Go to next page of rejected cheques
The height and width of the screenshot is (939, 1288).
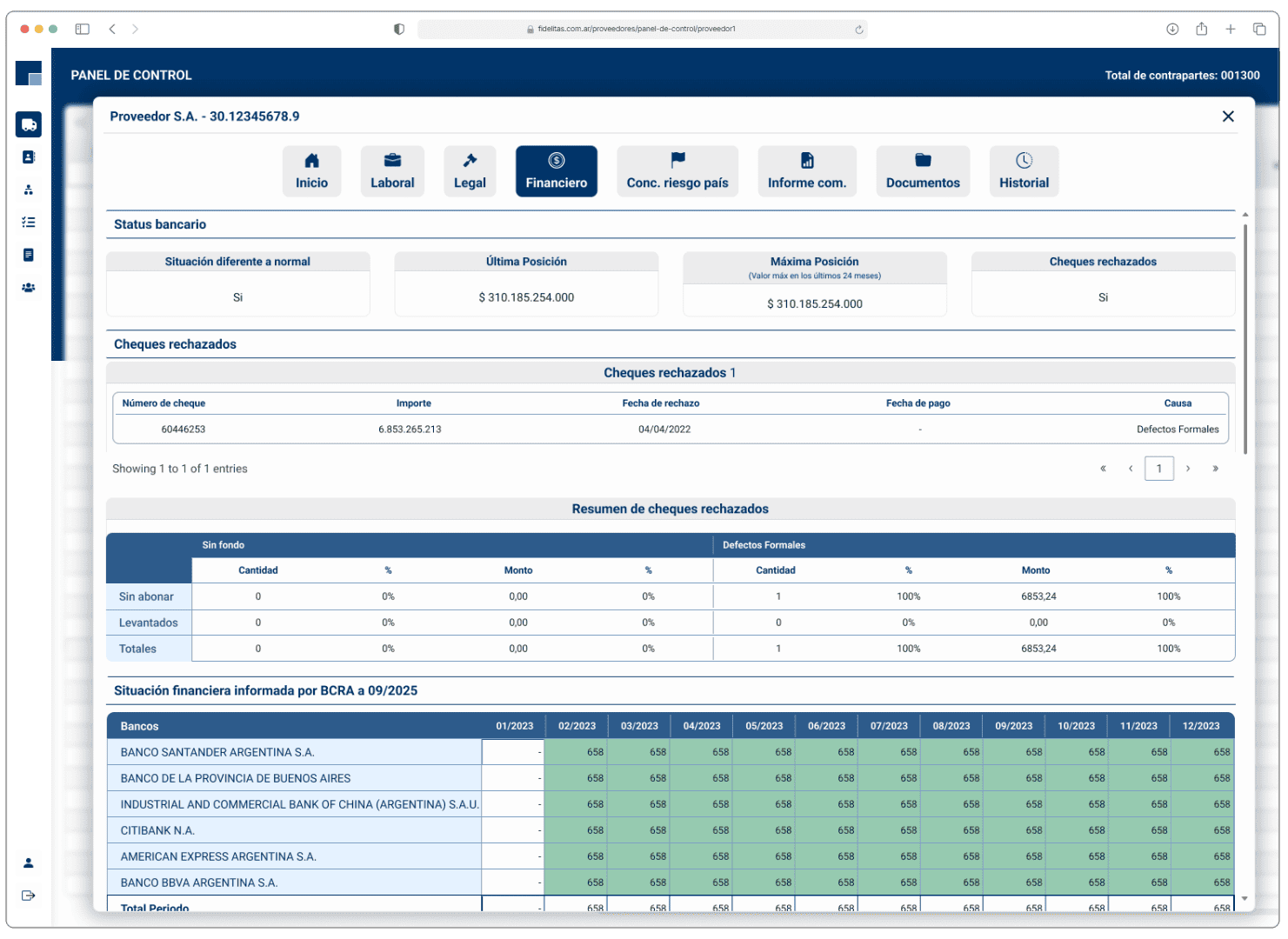(x=1188, y=469)
